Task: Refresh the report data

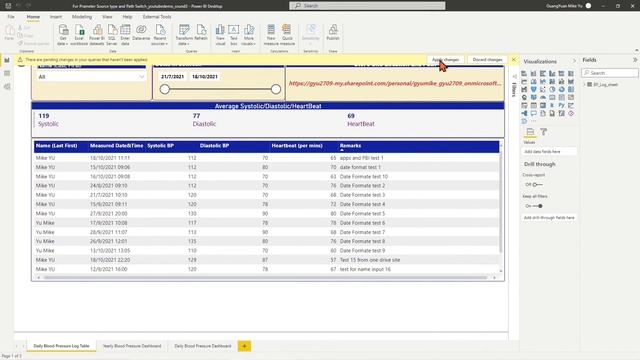Action: point(201,32)
